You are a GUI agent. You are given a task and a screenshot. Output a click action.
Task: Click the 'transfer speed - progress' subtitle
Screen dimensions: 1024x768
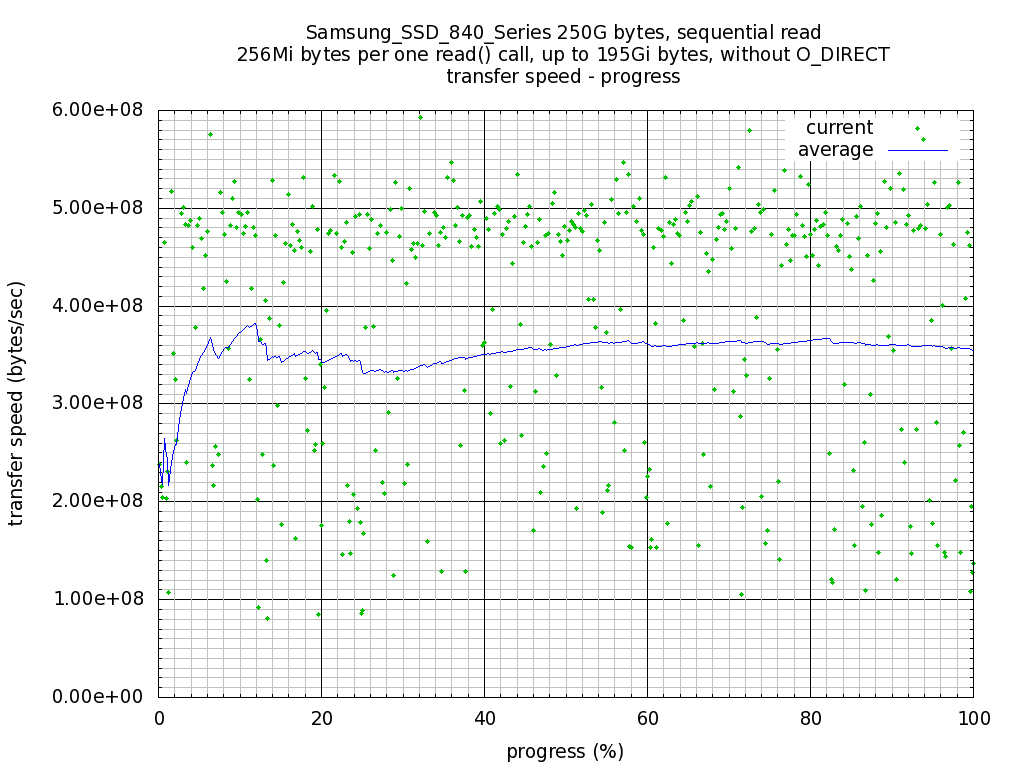563,76
